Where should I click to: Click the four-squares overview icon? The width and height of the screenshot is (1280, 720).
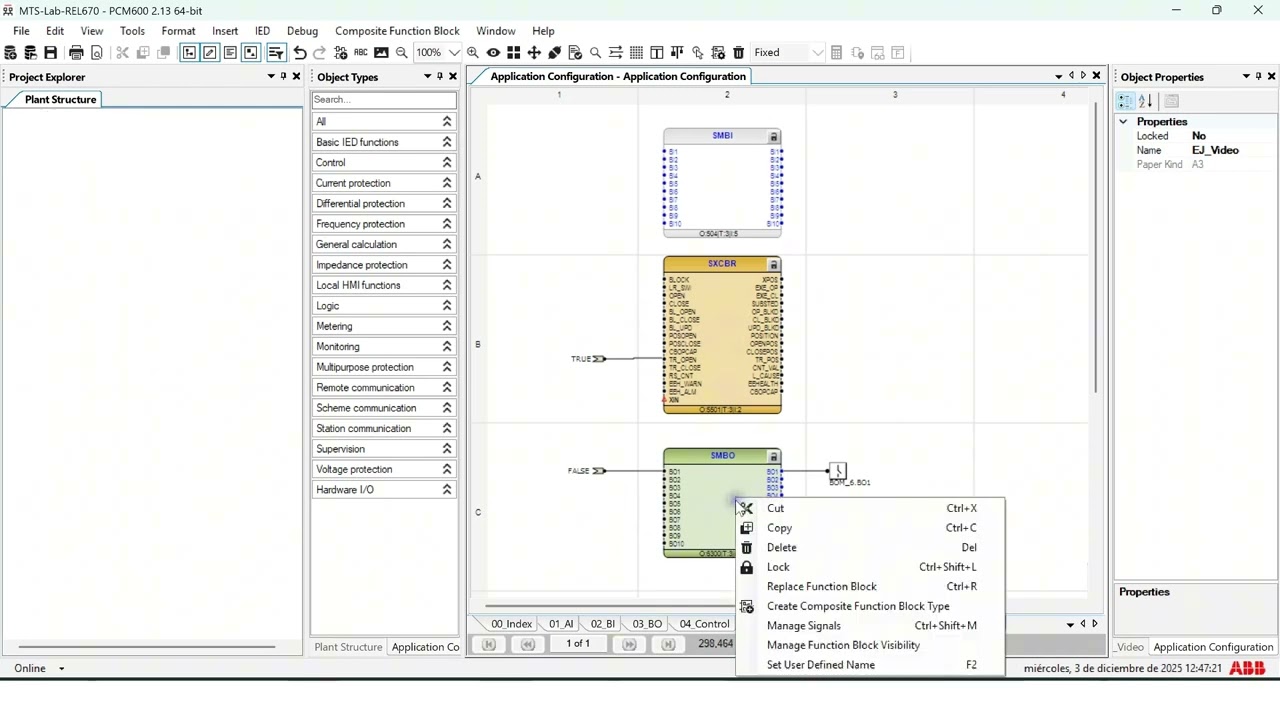tap(514, 53)
